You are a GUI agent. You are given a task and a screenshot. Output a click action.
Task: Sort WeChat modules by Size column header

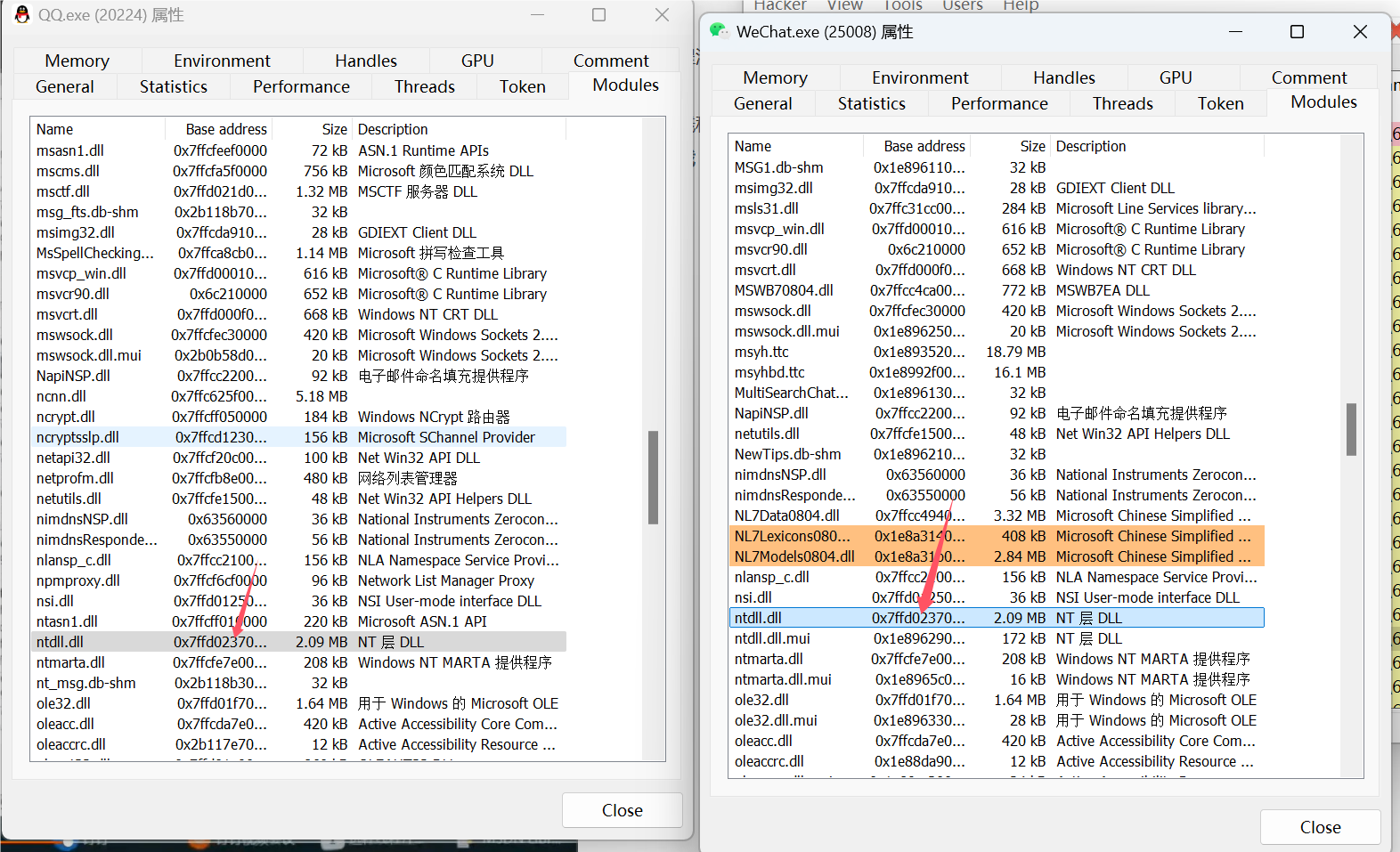coord(1011,146)
